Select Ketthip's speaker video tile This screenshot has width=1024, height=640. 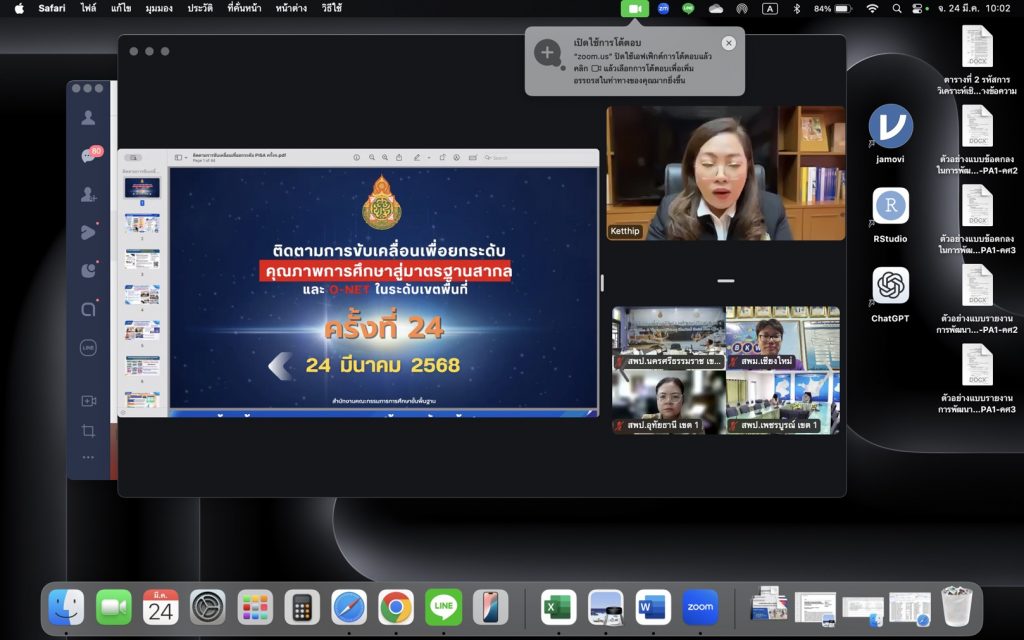726,174
